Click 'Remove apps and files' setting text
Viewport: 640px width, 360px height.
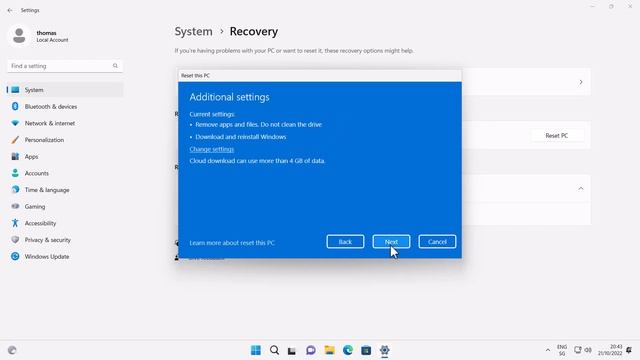[x=258, y=124]
